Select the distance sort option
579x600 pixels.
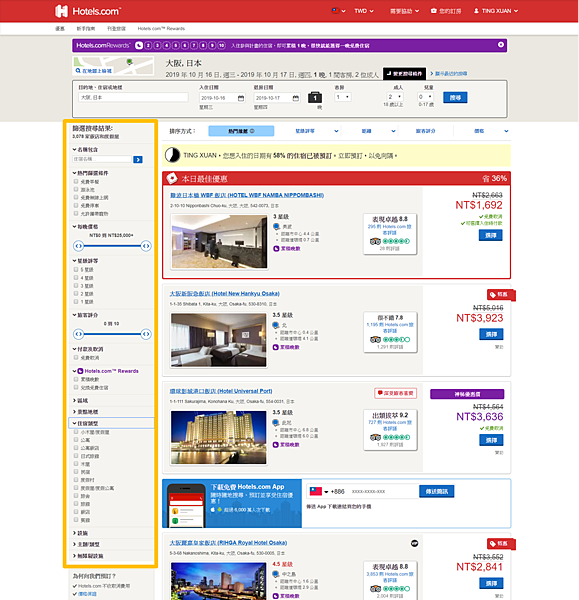pos(378,131)
